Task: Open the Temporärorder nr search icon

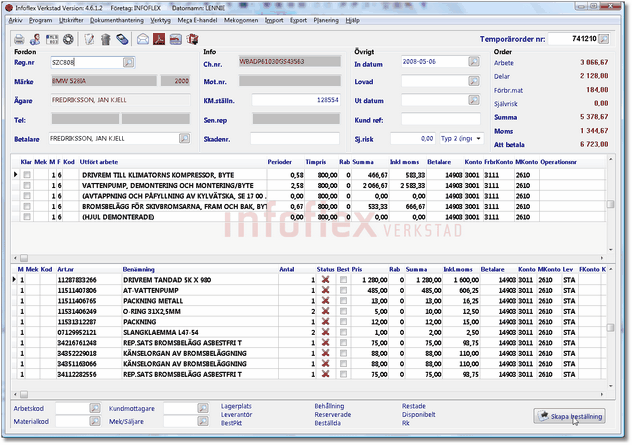Action: pyautogui.click(x=604, y=39)
